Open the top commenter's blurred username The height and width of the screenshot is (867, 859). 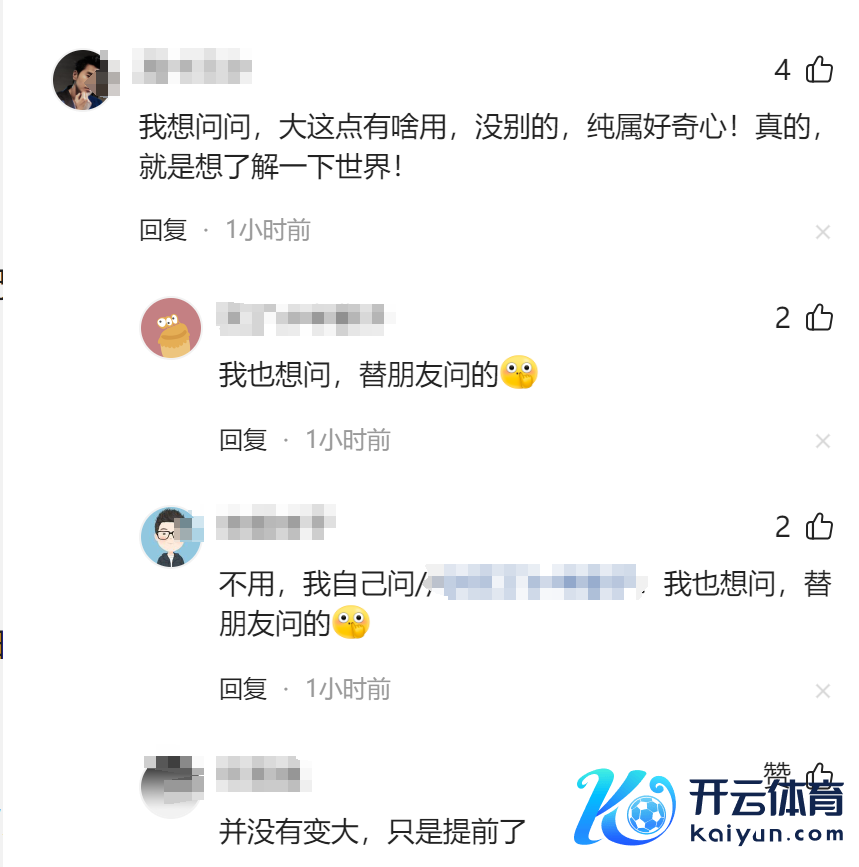point(192,66)
